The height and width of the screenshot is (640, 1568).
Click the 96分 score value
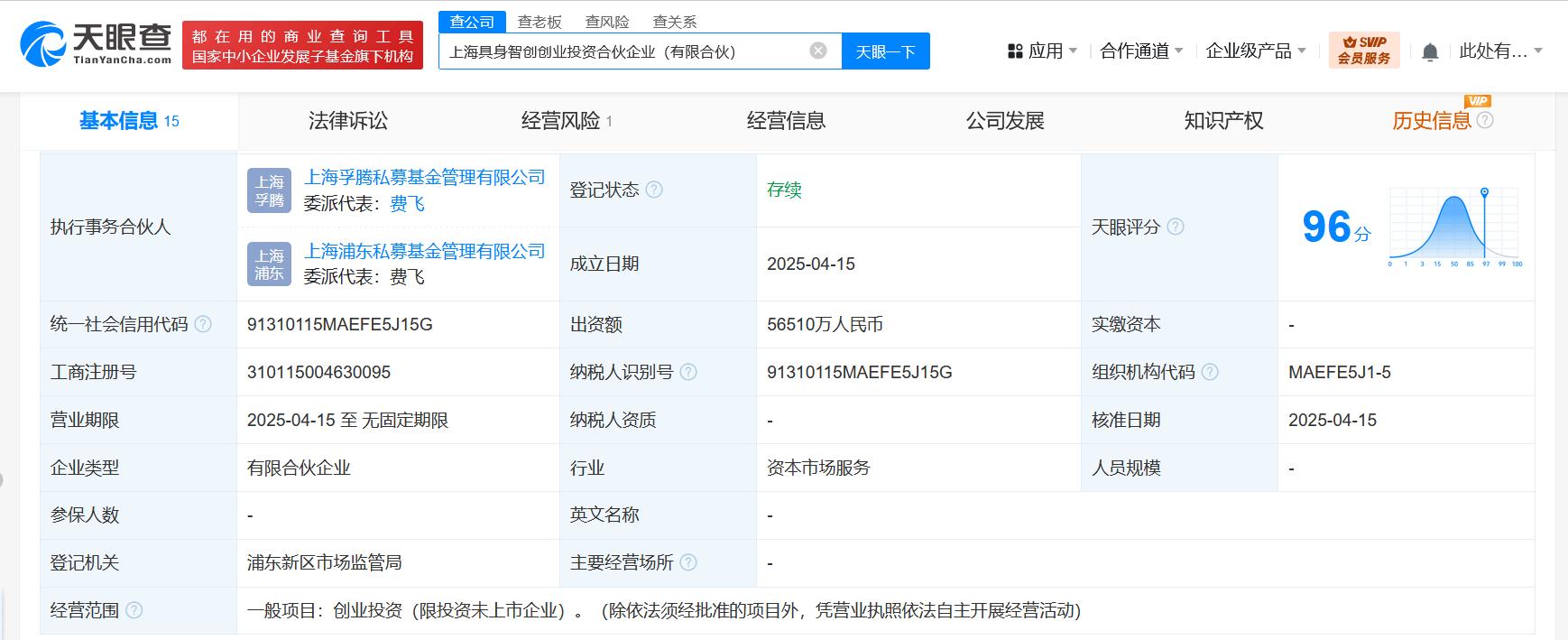[1336, 227]
